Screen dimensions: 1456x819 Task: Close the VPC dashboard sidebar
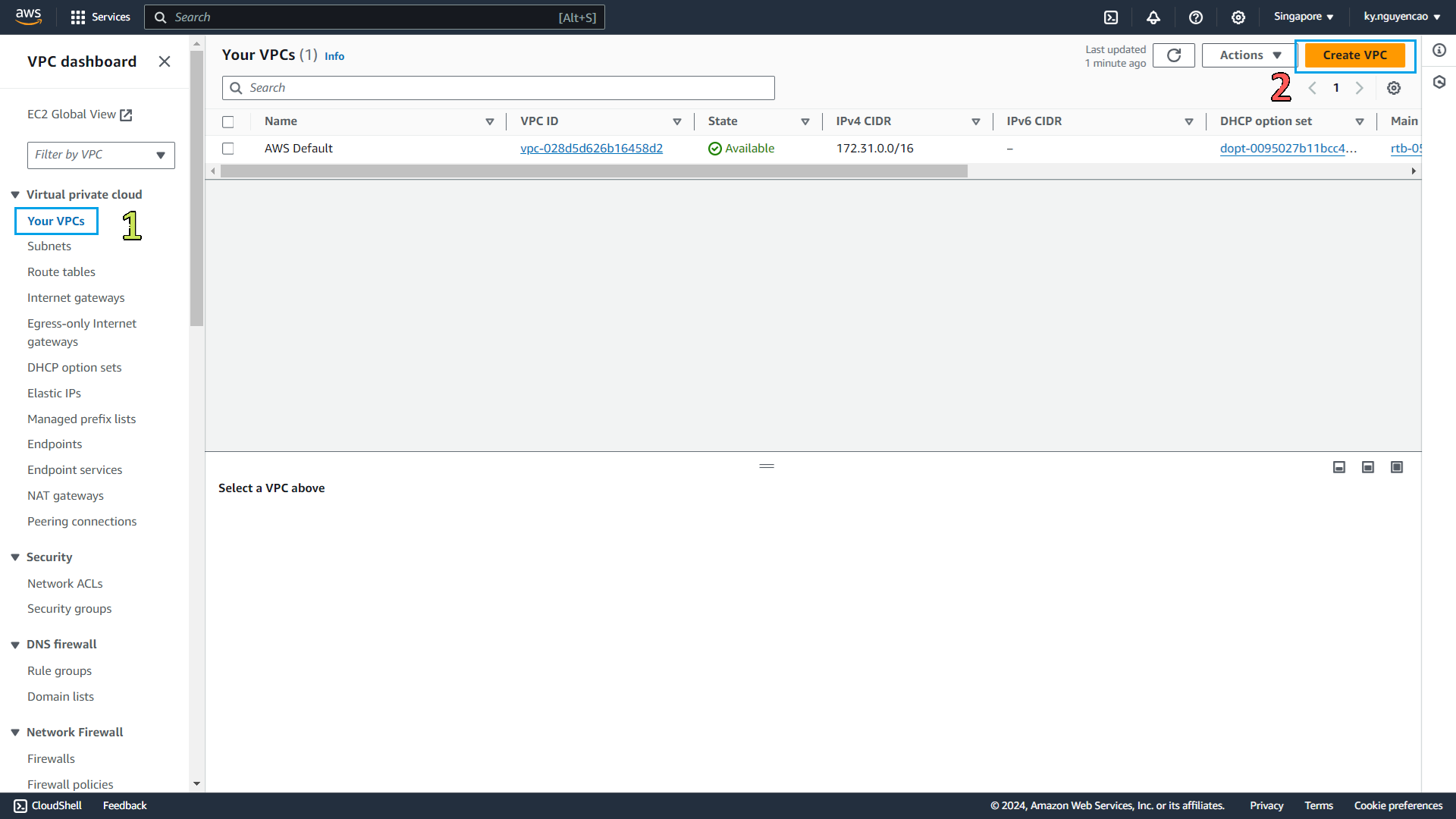165,61
